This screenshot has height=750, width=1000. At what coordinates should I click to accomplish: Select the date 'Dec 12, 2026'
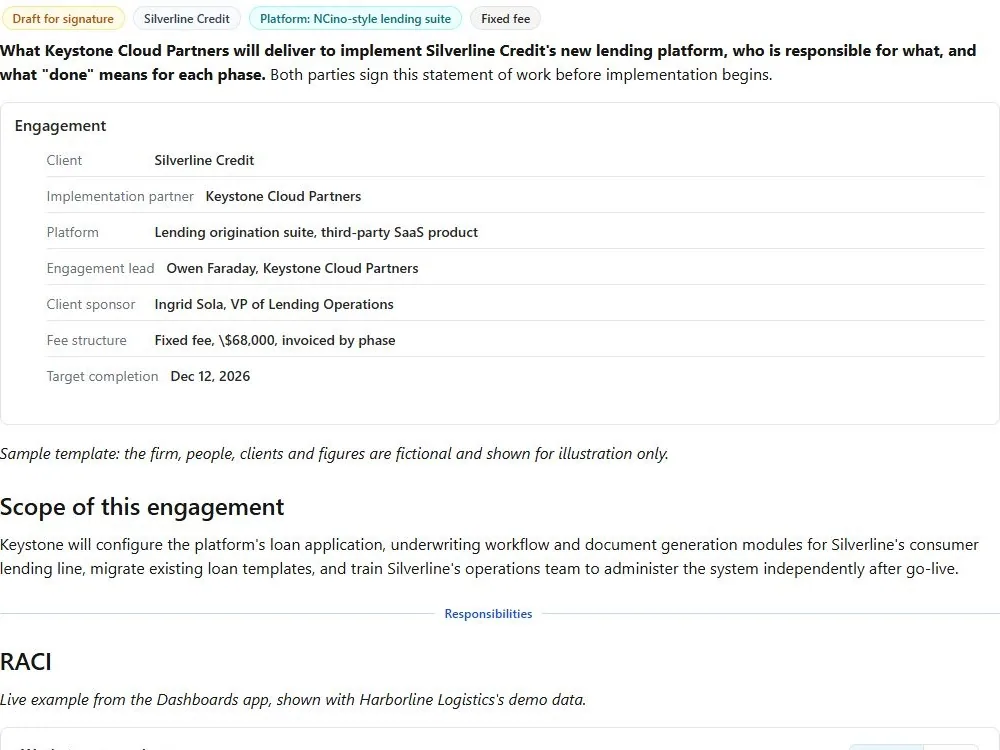pyautogui.click(x=210, y=376)
